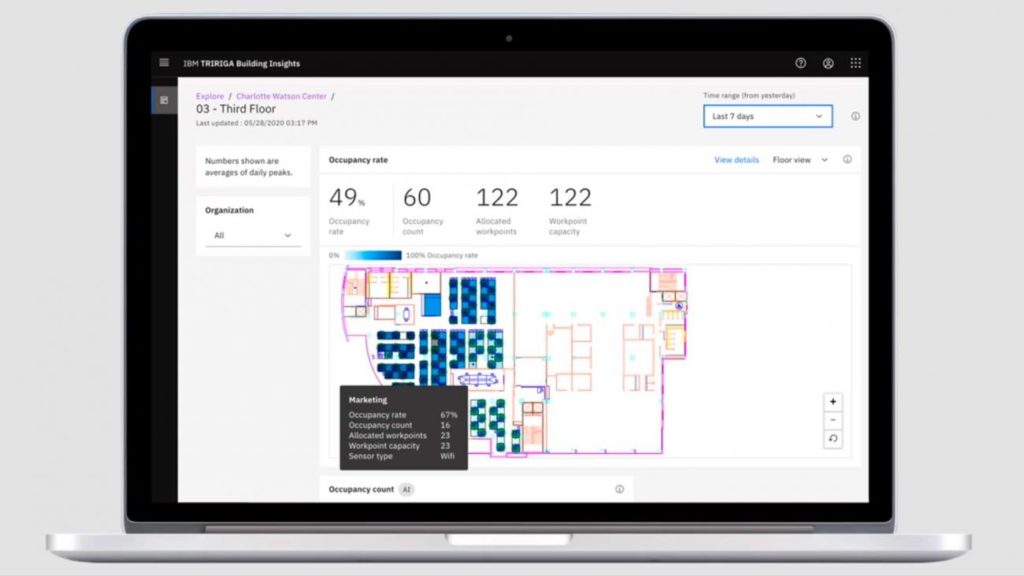Select the building icon in left sidebar
Viewport: 1024px width, 576px height.
(164, 101)
